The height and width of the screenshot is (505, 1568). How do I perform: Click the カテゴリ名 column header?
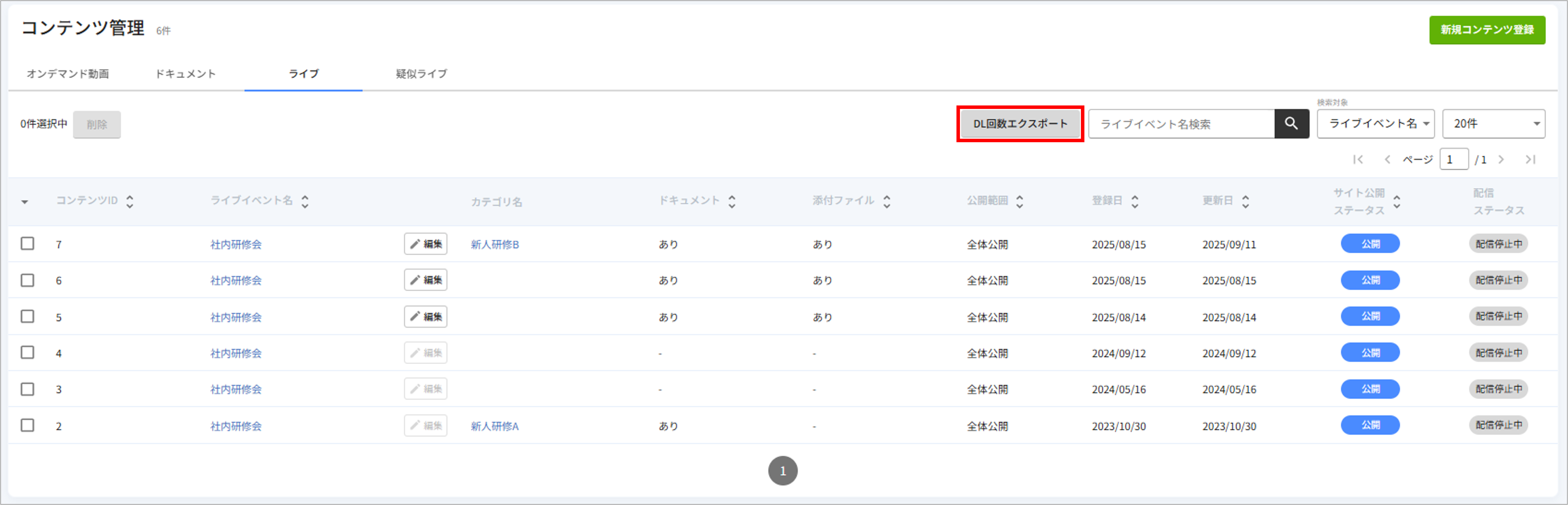(496, 202)
